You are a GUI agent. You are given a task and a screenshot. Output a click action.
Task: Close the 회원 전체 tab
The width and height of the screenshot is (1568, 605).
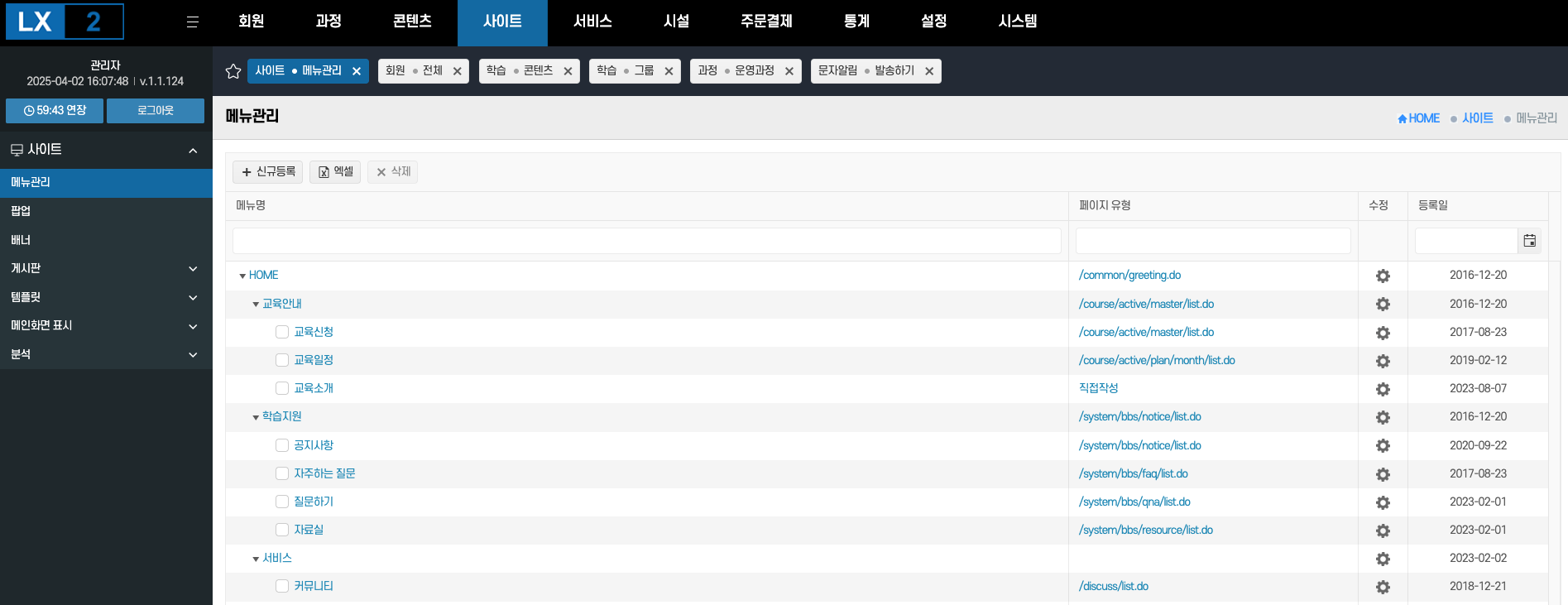(x=457, y=71)
